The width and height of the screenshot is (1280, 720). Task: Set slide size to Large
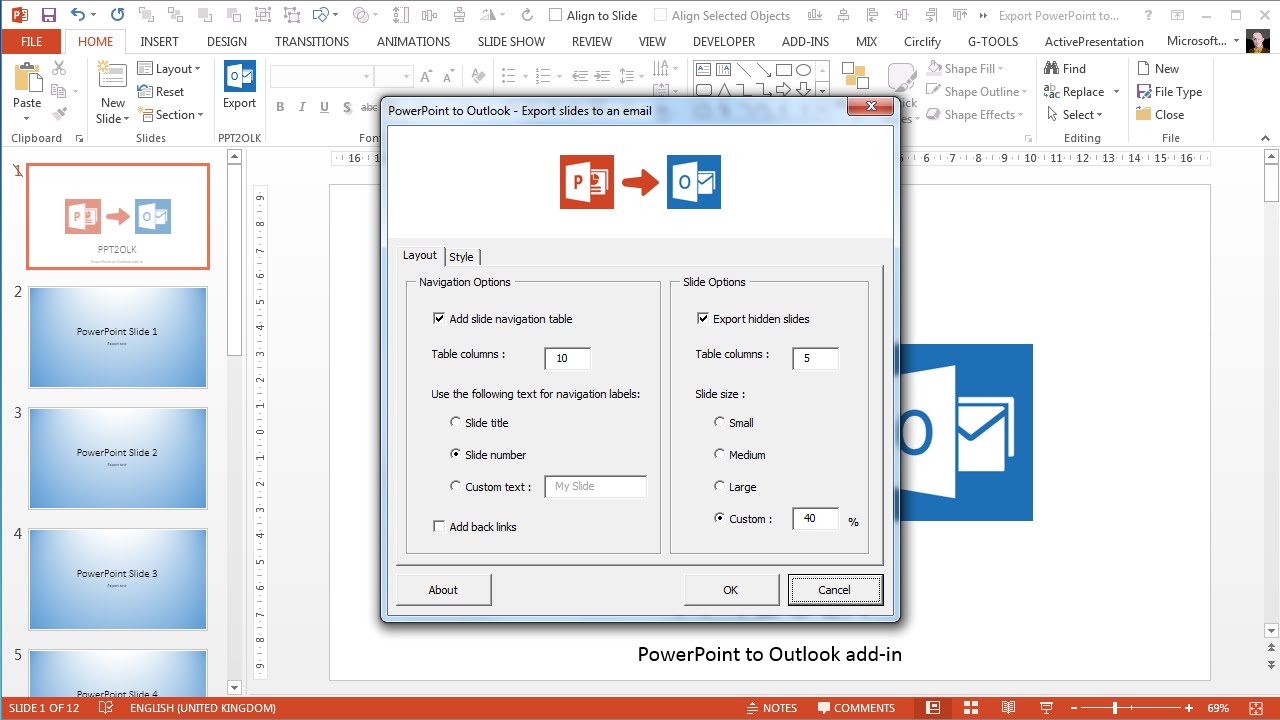[720, 486]
